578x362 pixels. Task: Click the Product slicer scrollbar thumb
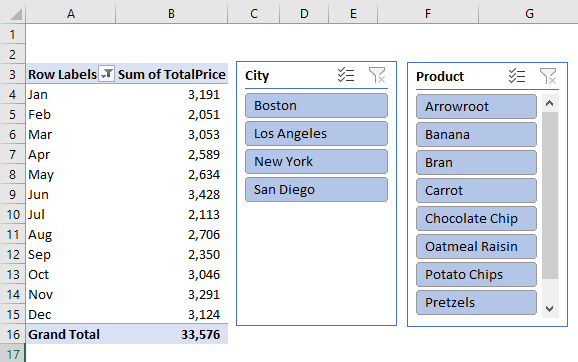point(550,195)
